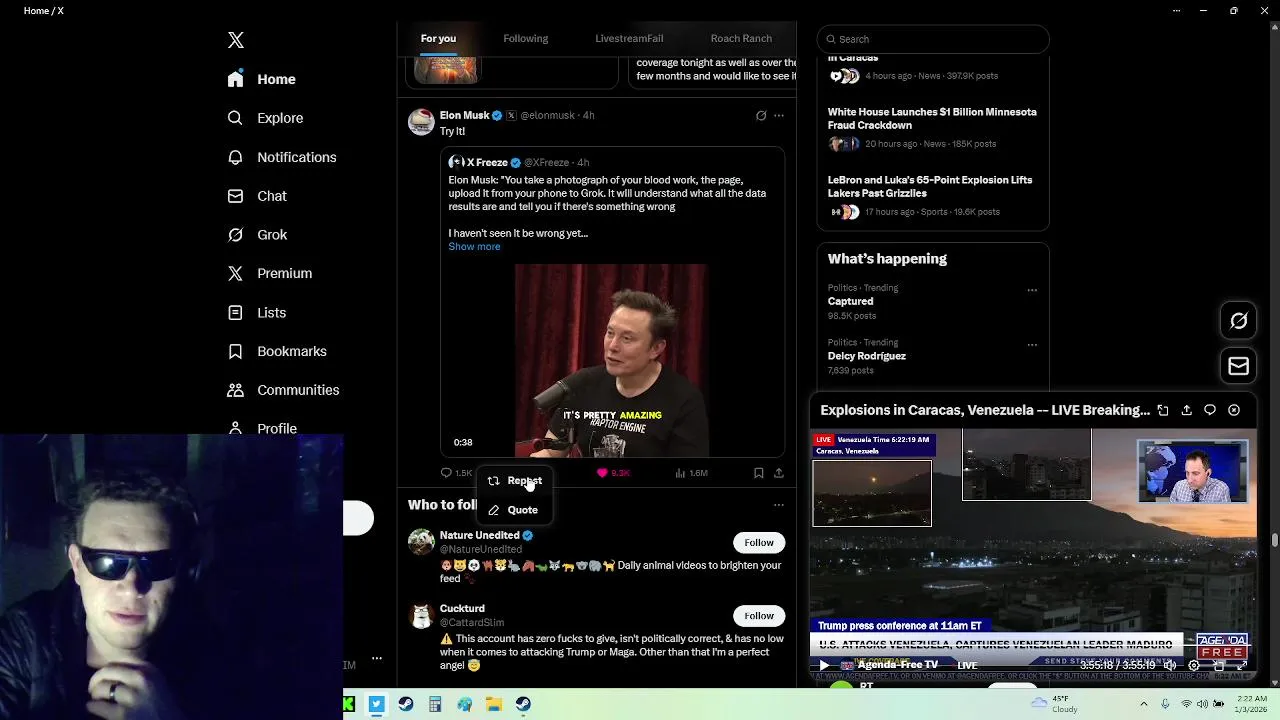Mute the live video volume
Viewport: 1280px width, 720px height.
1170,665
